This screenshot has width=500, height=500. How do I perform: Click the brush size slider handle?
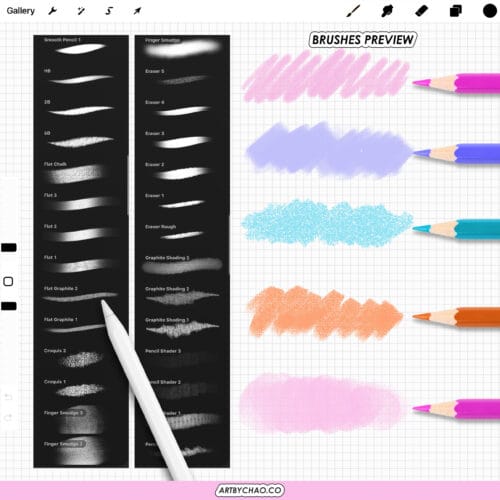9,247
